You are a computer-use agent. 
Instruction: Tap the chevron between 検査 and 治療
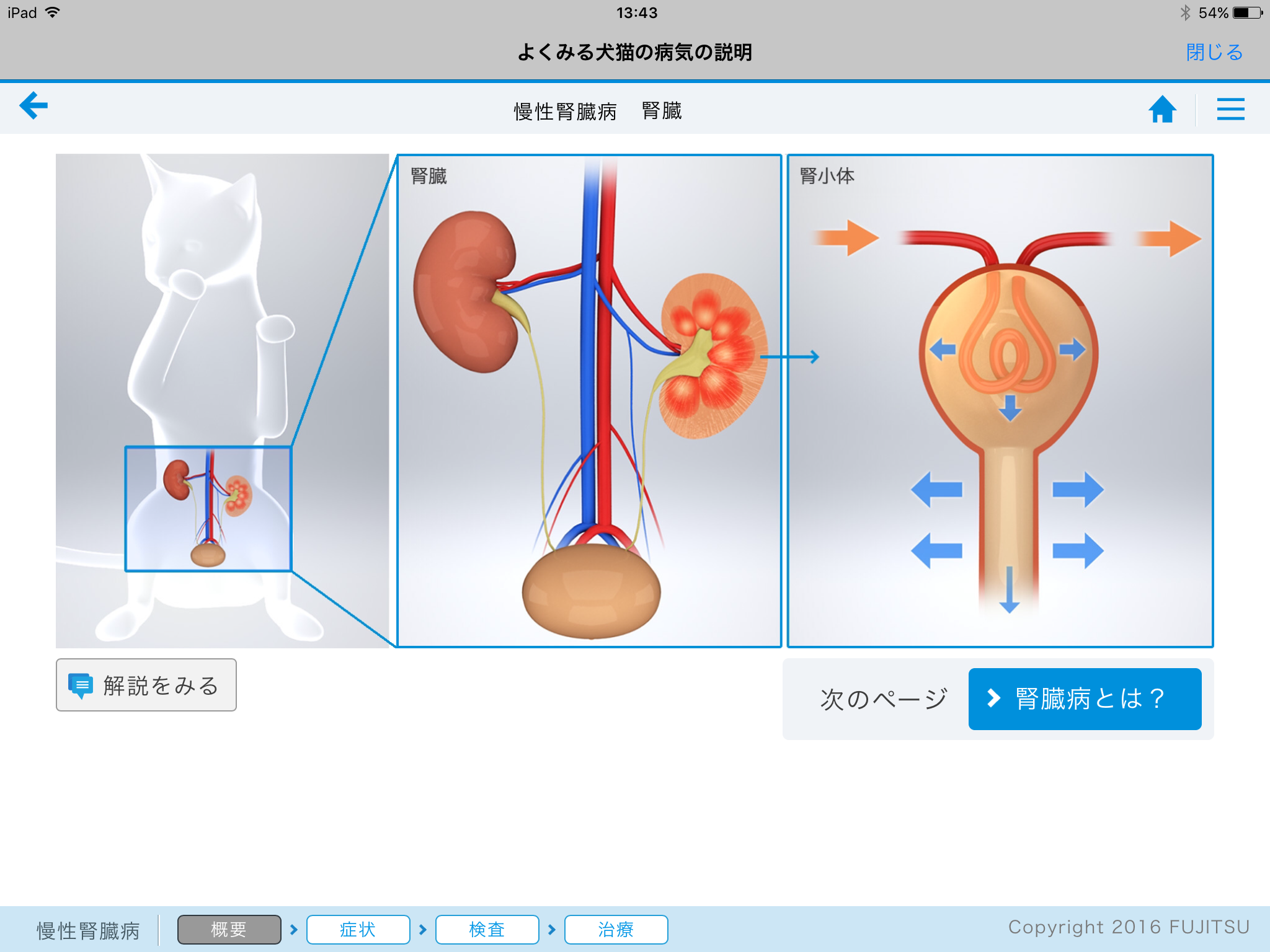click(552, 930)
